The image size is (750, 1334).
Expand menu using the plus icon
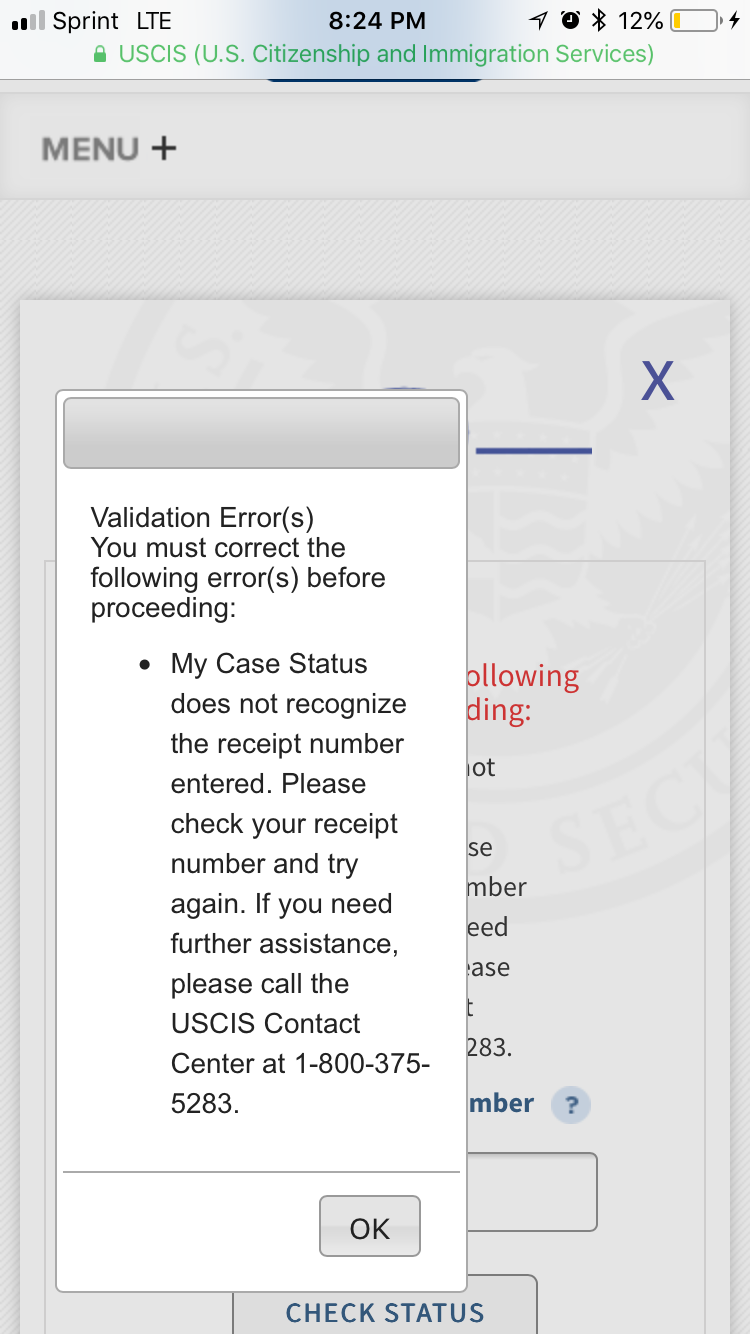[164, 149]
